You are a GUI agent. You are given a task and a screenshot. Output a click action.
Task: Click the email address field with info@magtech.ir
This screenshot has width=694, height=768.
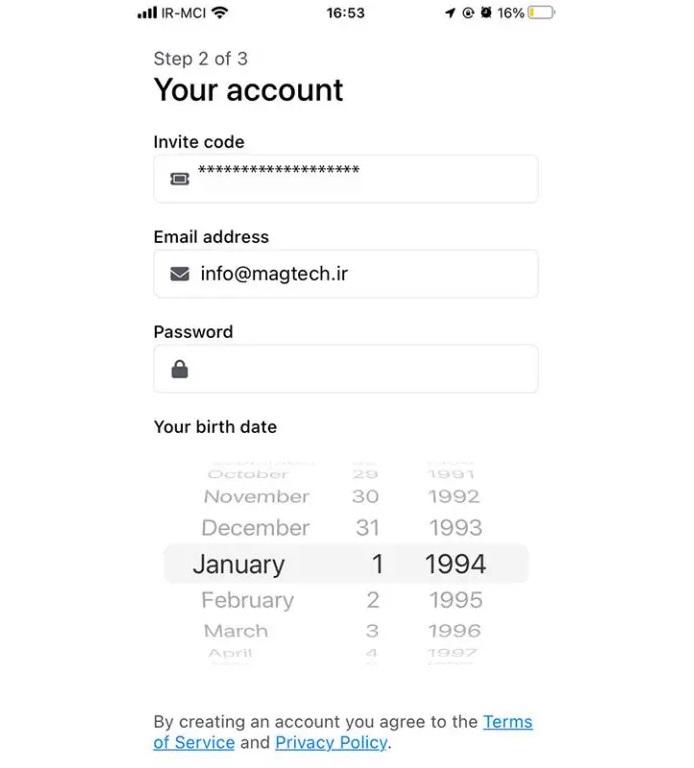pyautogui.click(x=360, y=274)
